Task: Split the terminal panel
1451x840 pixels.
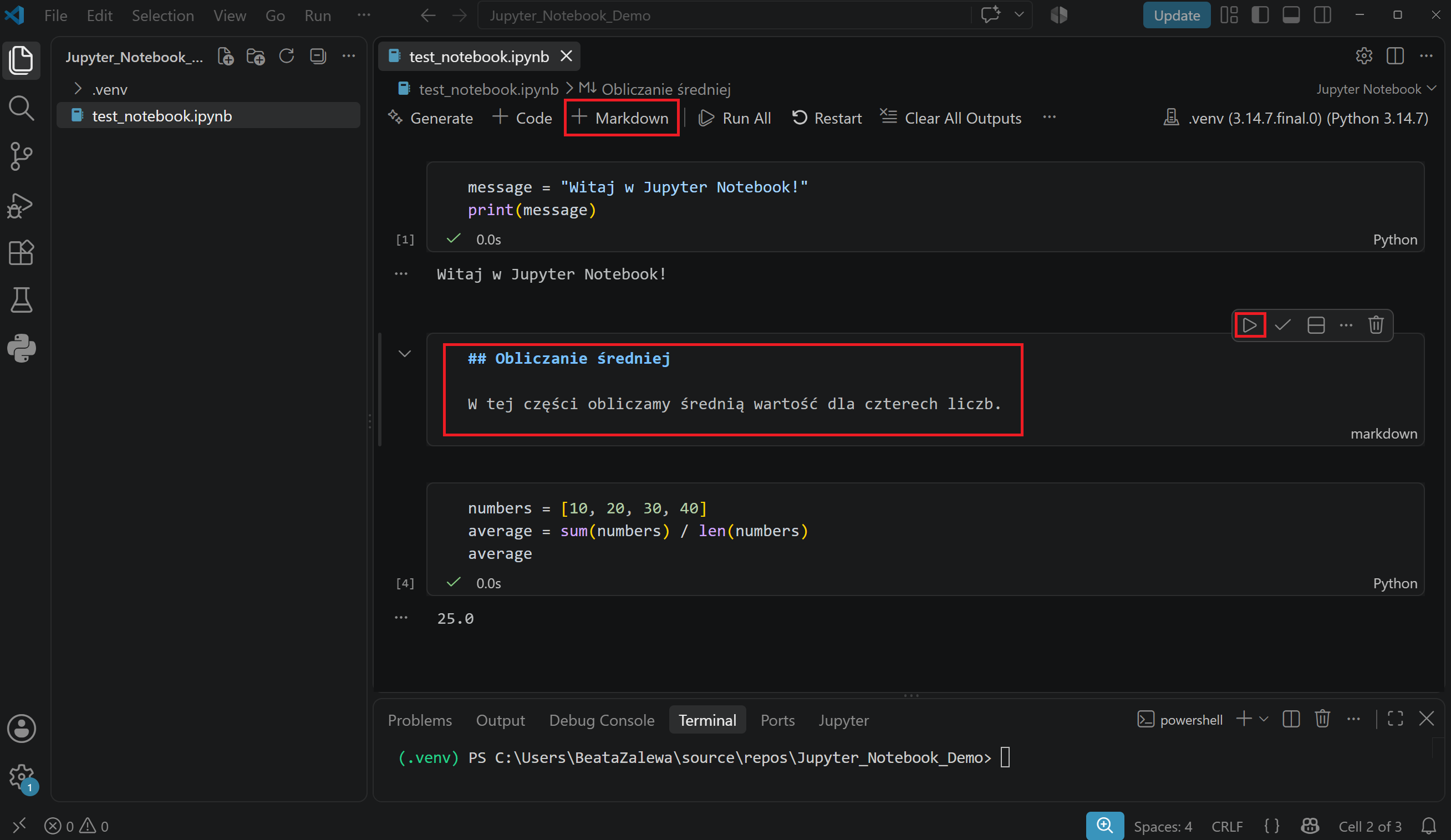Action: [x=1291, y=719]
